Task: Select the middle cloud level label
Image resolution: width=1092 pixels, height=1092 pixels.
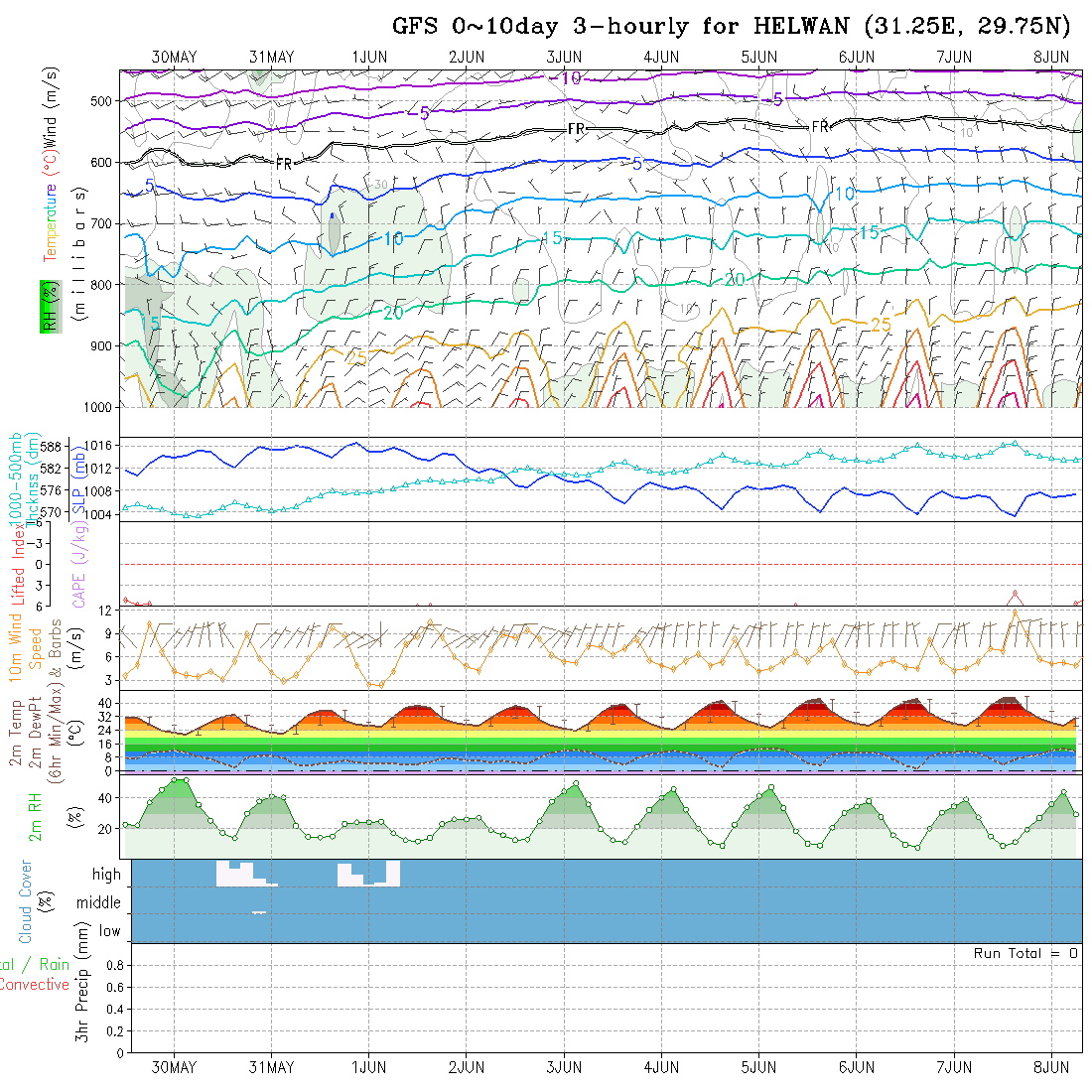Action: tap(98, 902)
